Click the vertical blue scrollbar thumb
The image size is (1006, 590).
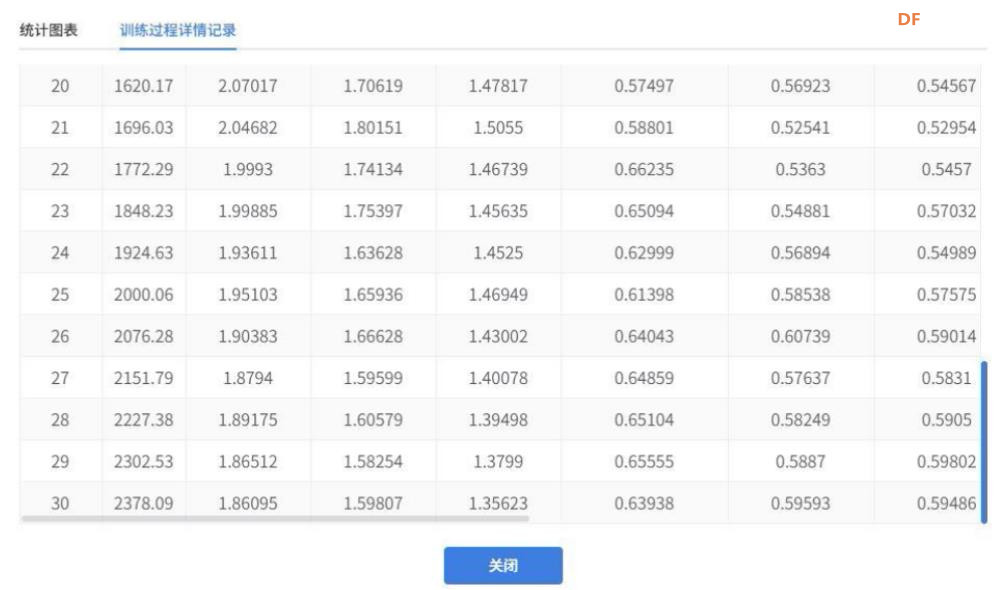point(984,442)
